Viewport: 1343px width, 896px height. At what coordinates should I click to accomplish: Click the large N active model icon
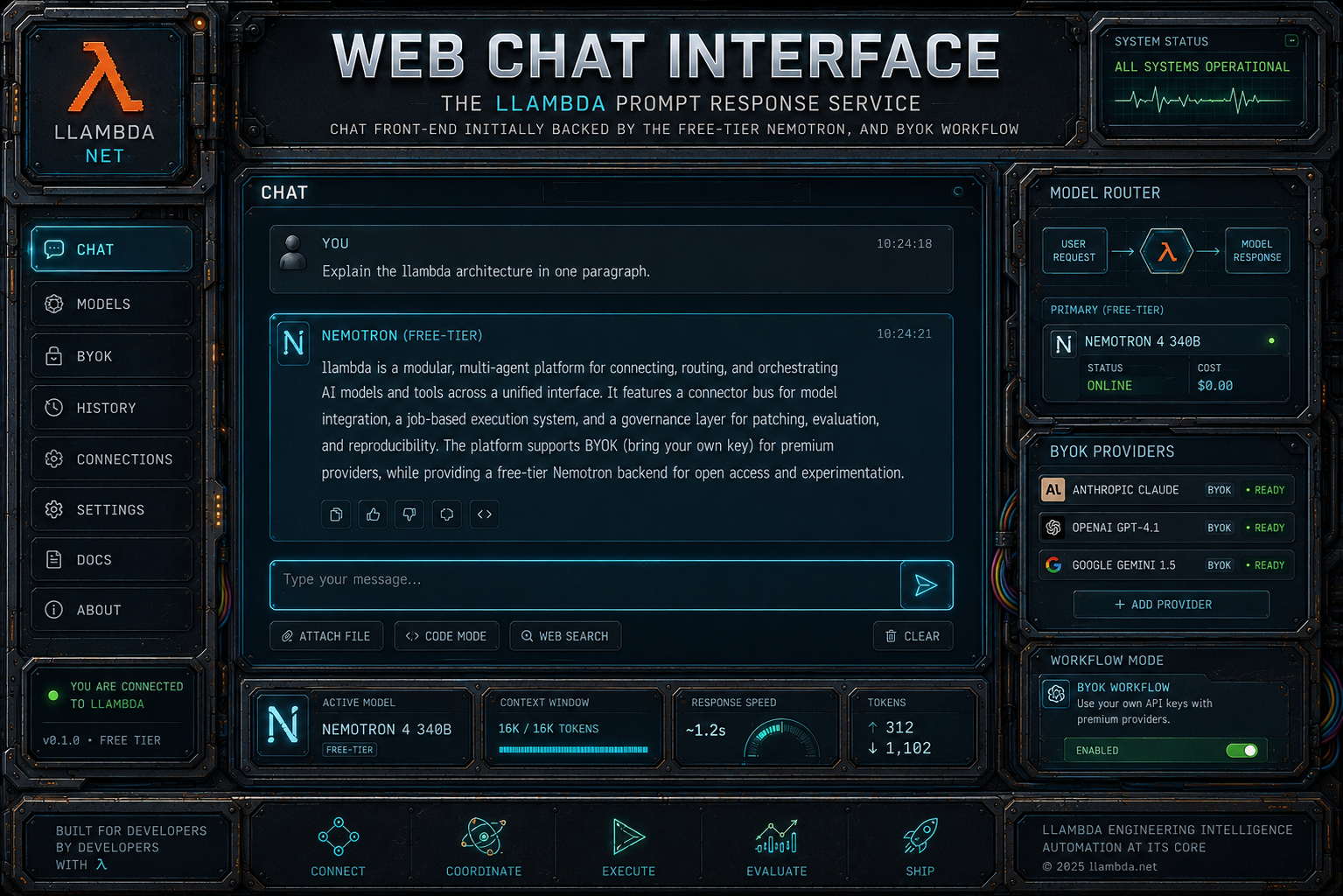click(x=283, y=725)
